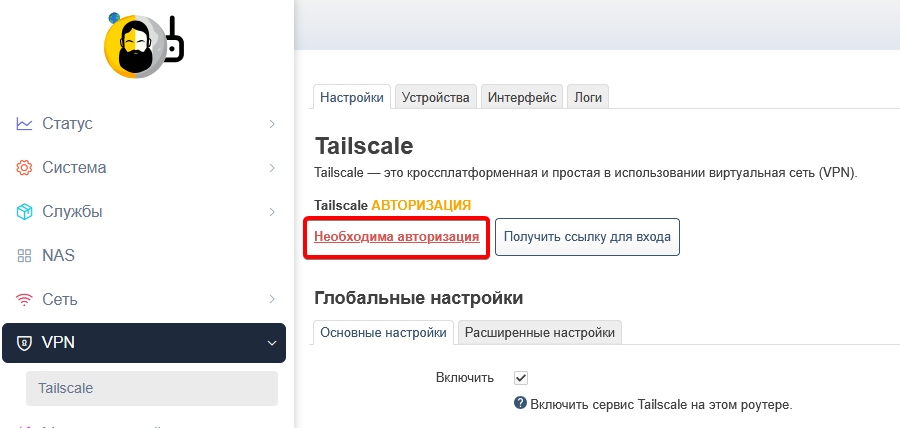Click Получить ссылку для входа button
900x428 pixels.
coord(587,236)
